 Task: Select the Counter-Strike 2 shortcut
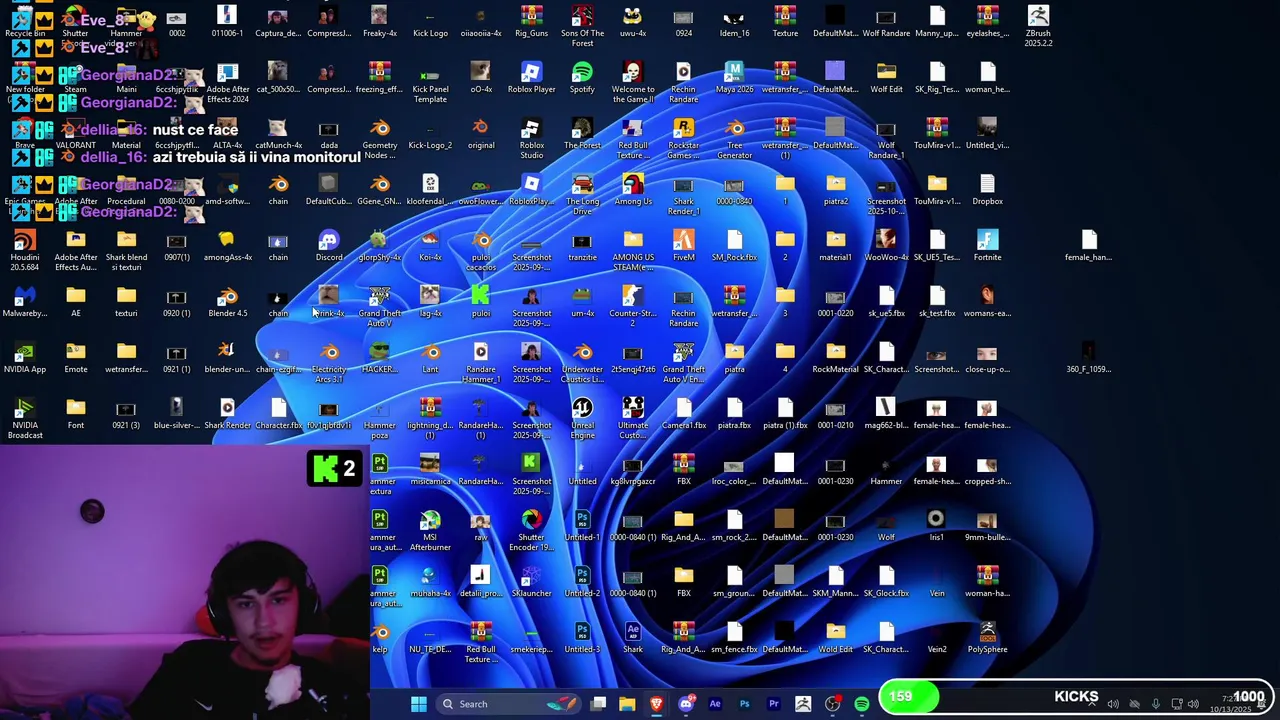[632, 307]
